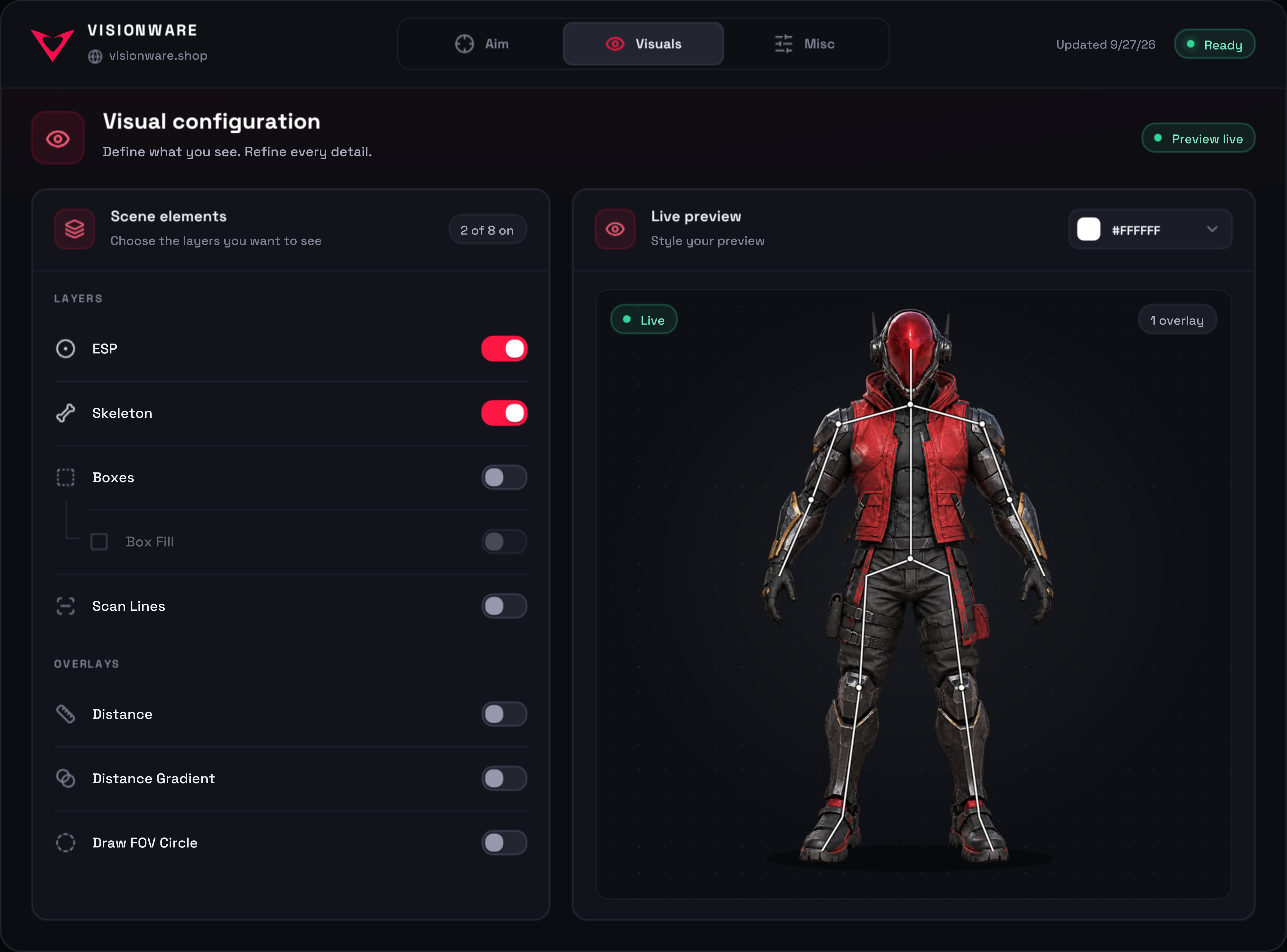Click the Boxes label
Viewport: 1287px width, 952px height.
[x=113, y=477]
